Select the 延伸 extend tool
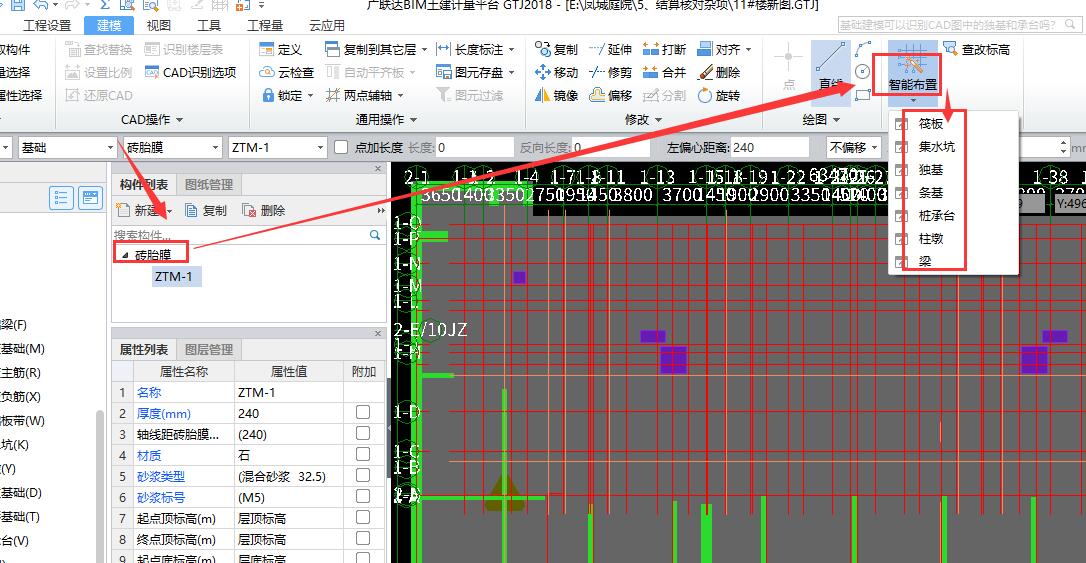 tap(610, 50)
